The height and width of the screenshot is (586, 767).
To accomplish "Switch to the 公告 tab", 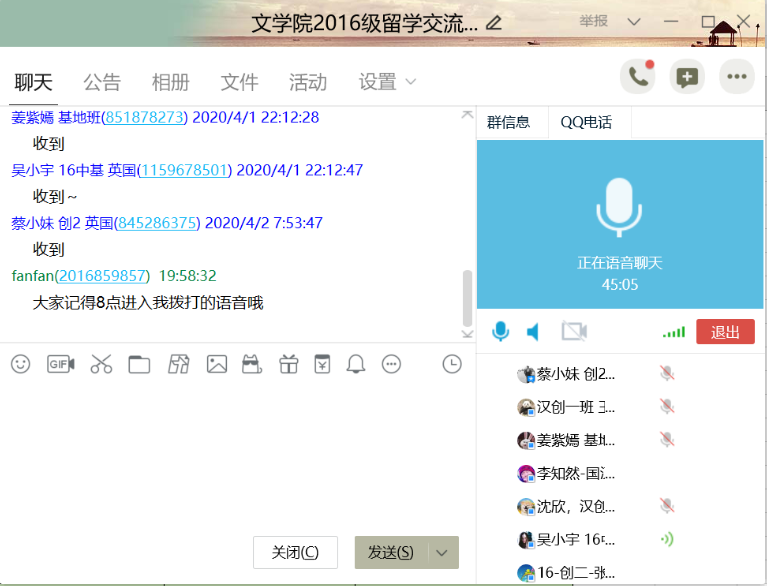I will point(102,82).
